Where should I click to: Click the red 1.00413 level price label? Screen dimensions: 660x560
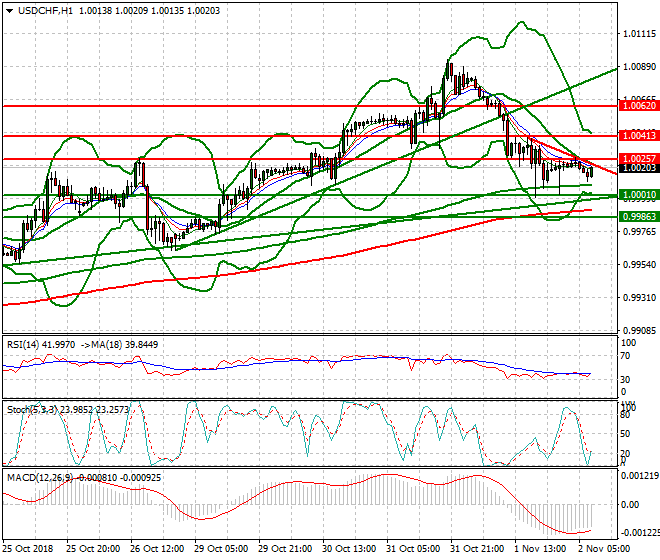pyautogui.click(x=639, y=136)
